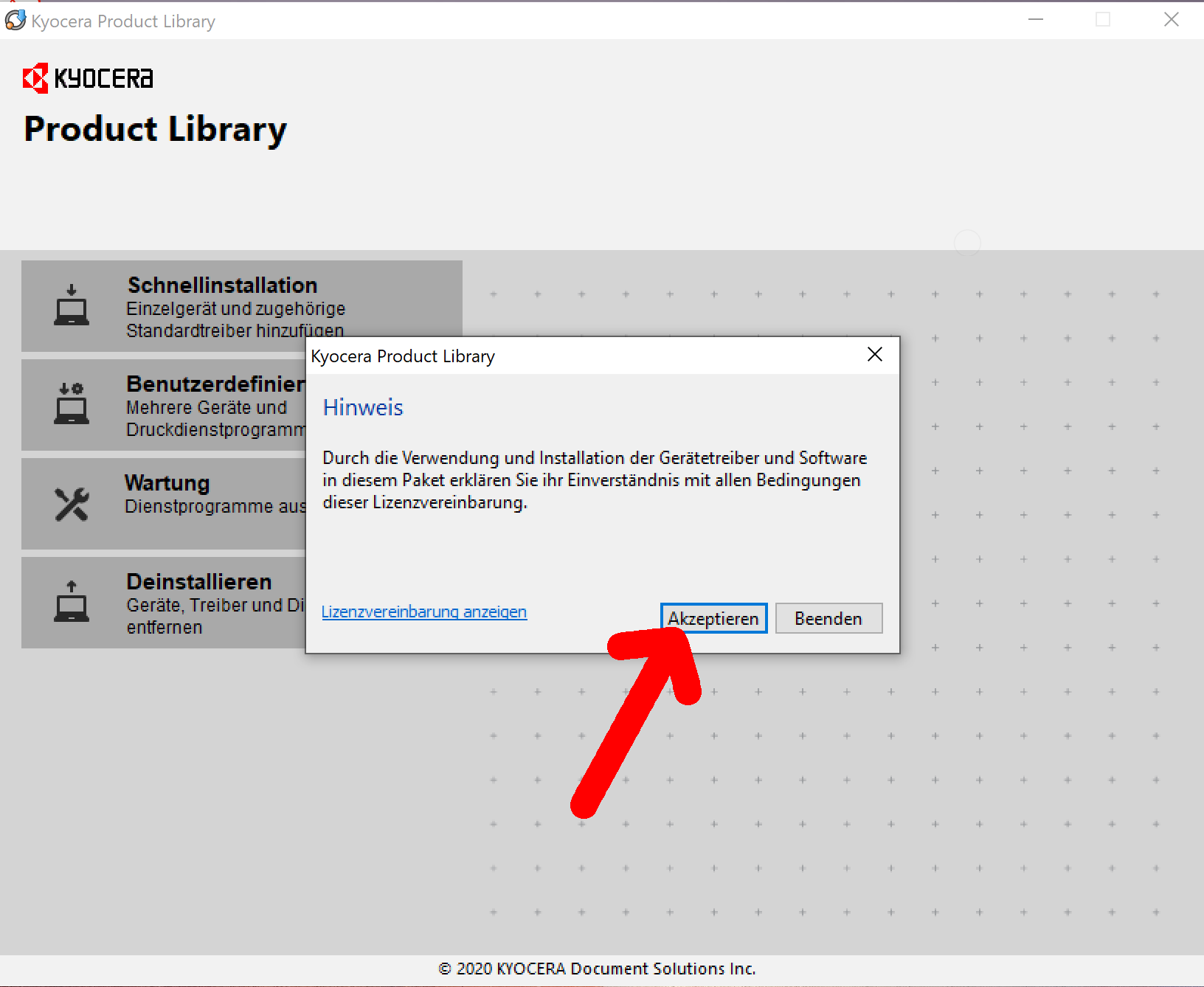Click the maximize button in the title bar
Viewport: 1204px width, 987px height.
(x=1103, y=20)
